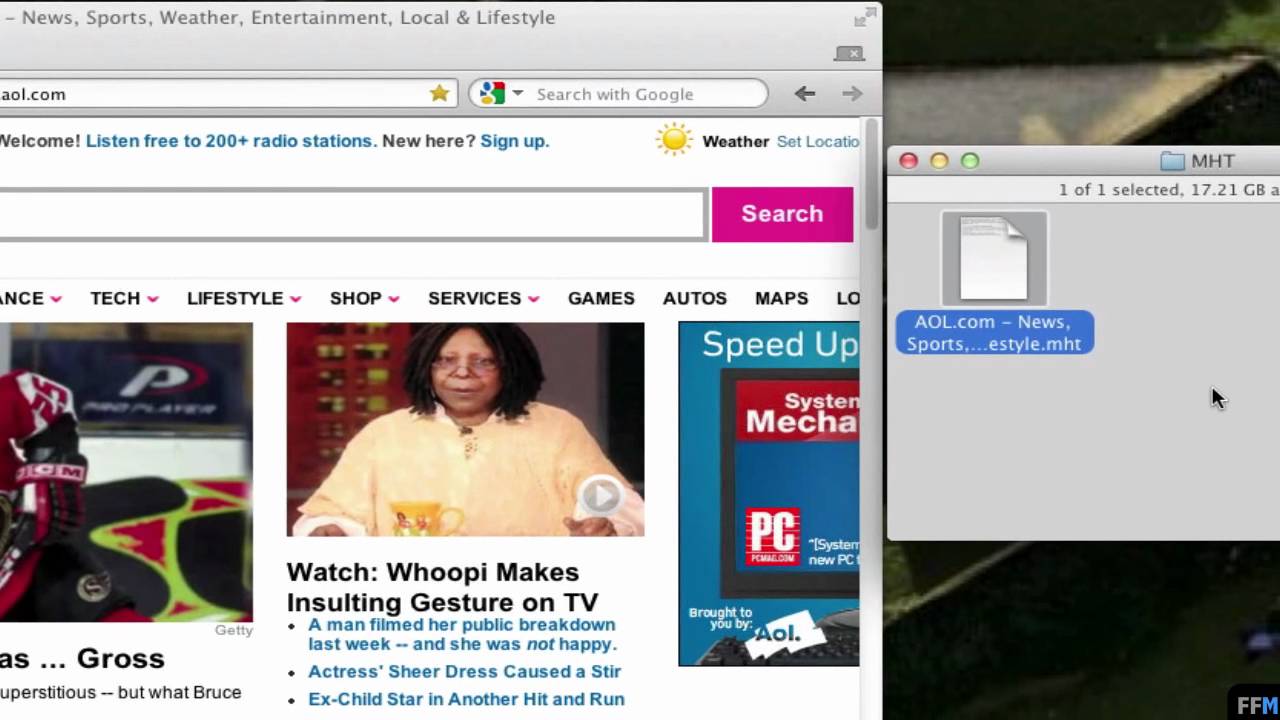Click the green zoom button of the MHT window
The image size is (1280, 720).
[970, 161]
